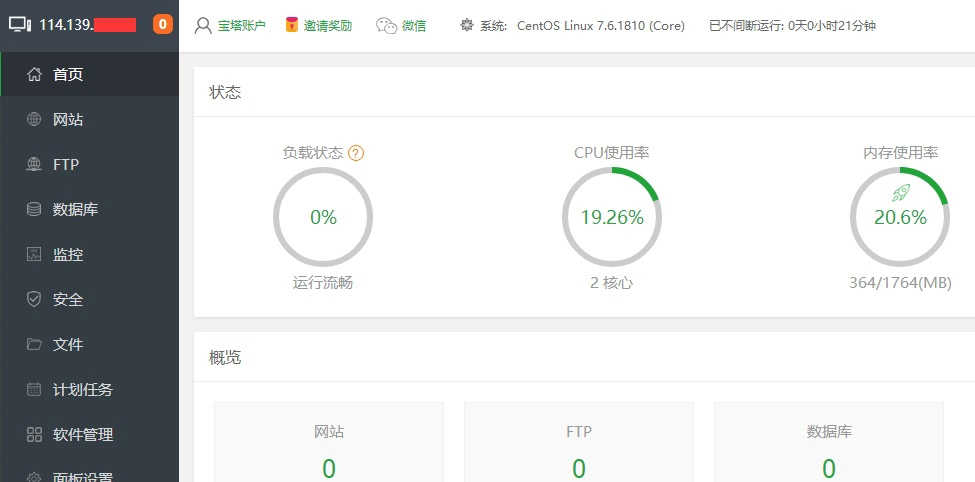Click the database icon for 数据库

point(34,209)
